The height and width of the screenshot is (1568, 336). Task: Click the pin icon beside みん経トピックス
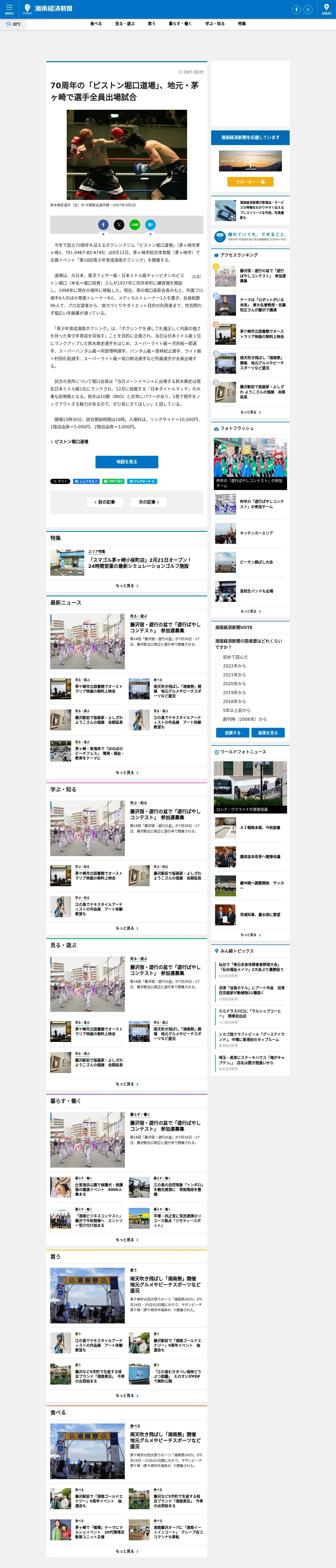click(216, 951)
